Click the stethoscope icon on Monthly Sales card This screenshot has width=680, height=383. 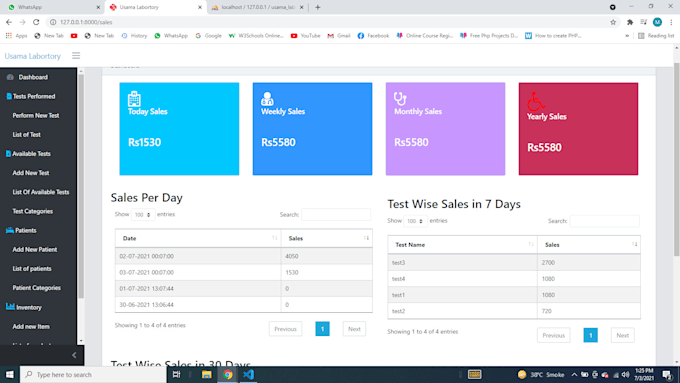(x=400, y=98)
